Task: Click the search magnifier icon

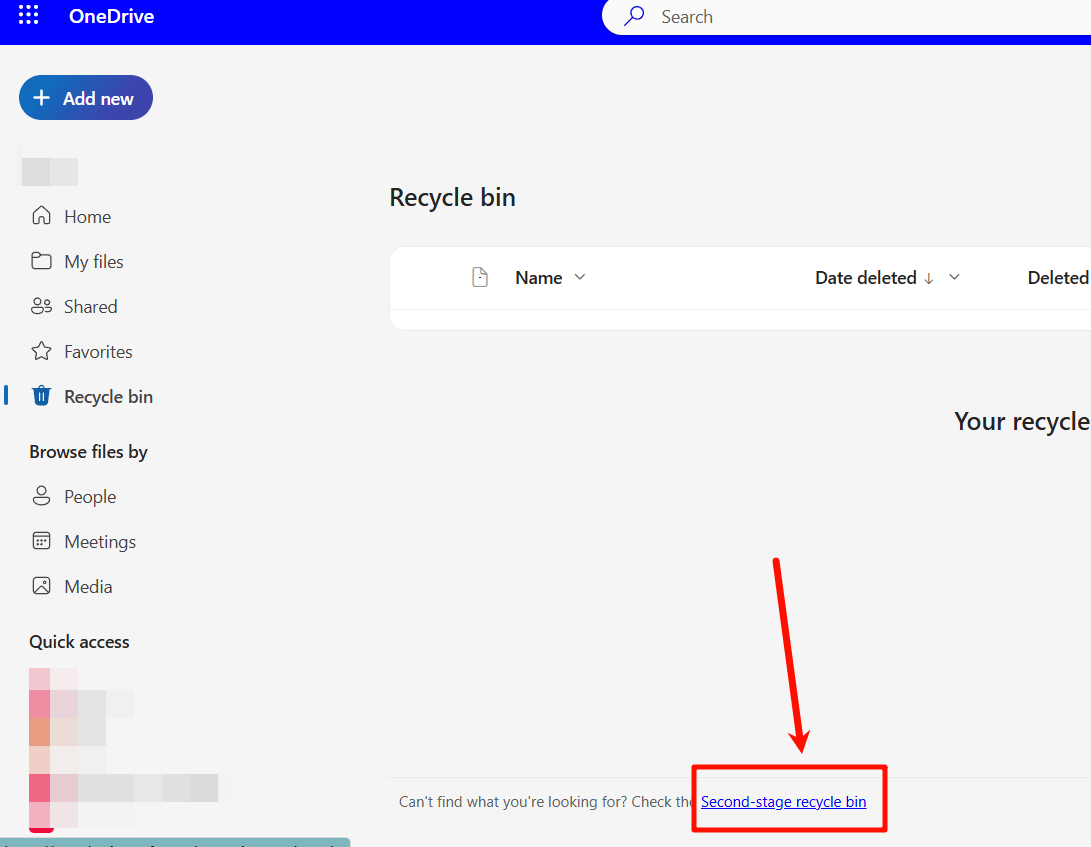Action: [633, 16]
